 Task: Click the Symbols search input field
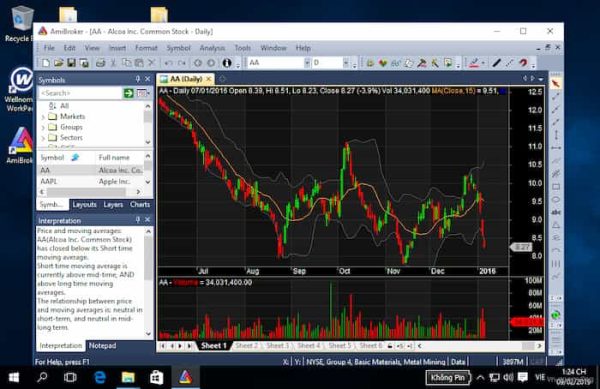coord(80,93)
